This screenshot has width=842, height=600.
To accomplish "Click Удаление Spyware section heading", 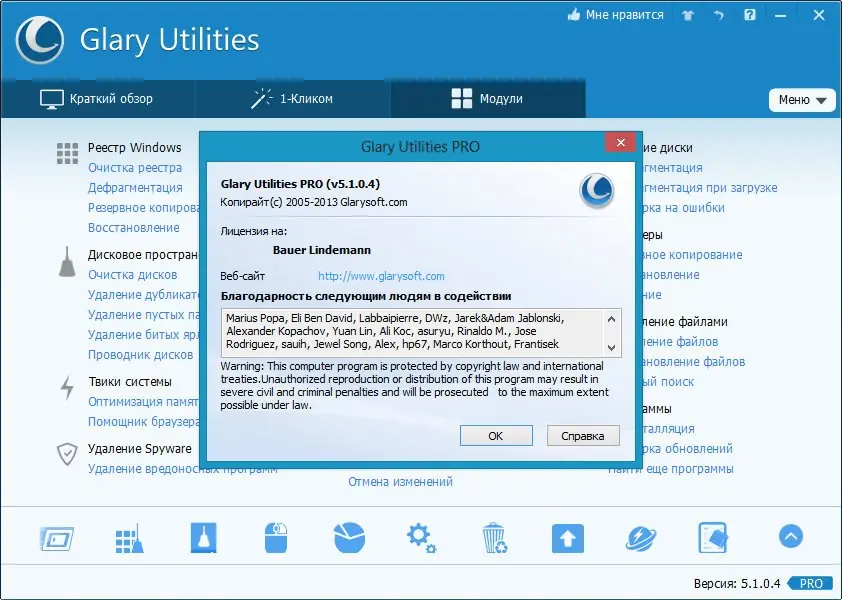I will [140, 449].
